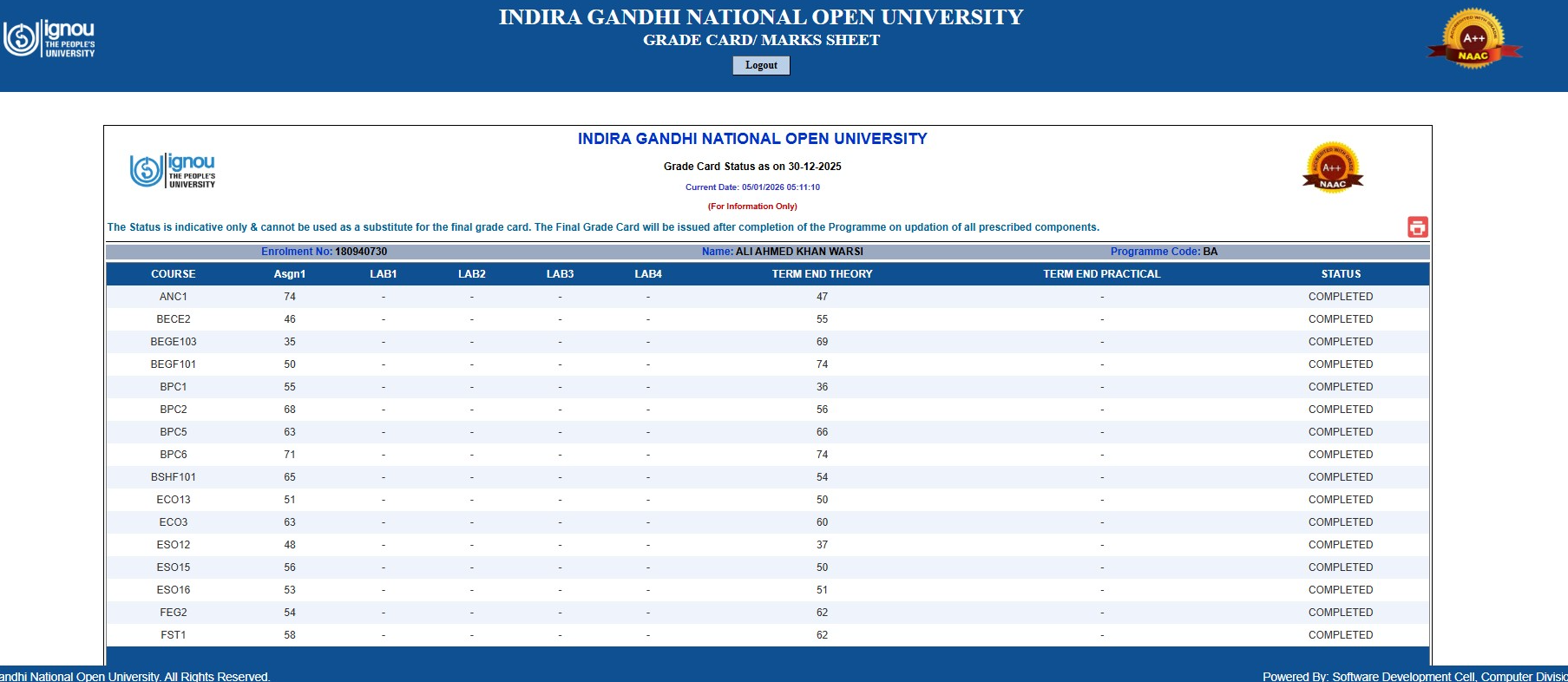Click the ESO15 course code

click(x=174, y=567)
